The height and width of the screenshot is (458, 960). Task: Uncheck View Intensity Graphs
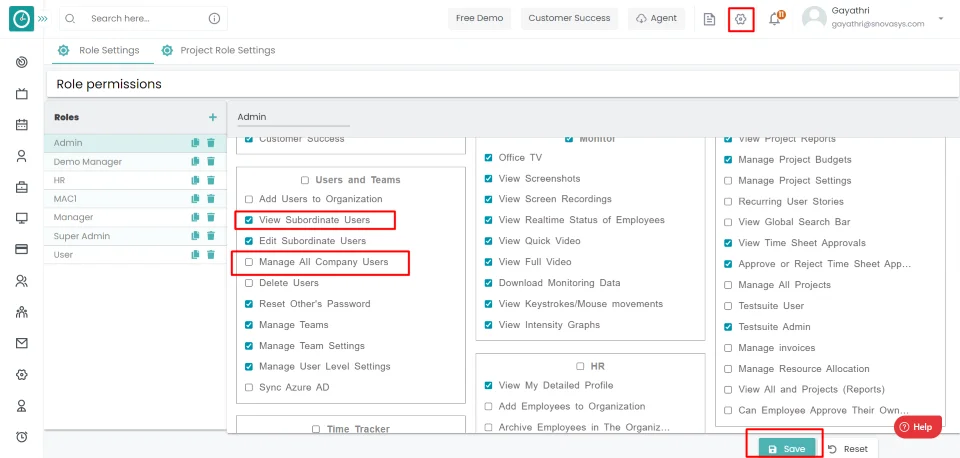click(x=488, y=325)
